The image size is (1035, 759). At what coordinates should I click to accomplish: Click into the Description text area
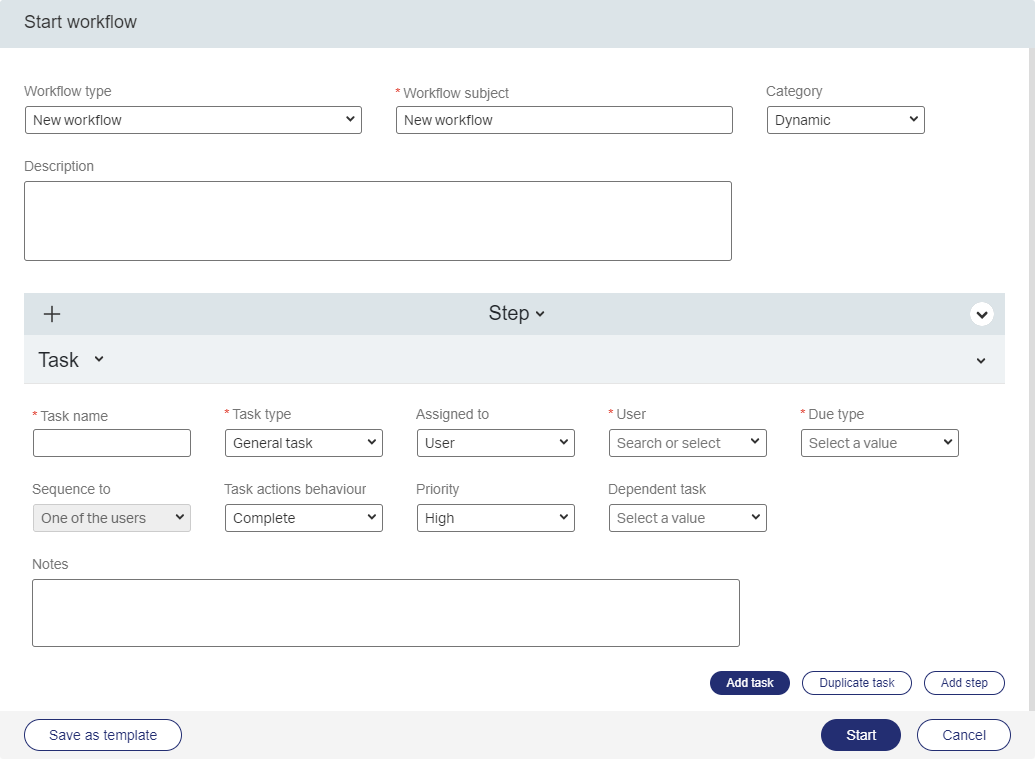click(x=378, y=221)
